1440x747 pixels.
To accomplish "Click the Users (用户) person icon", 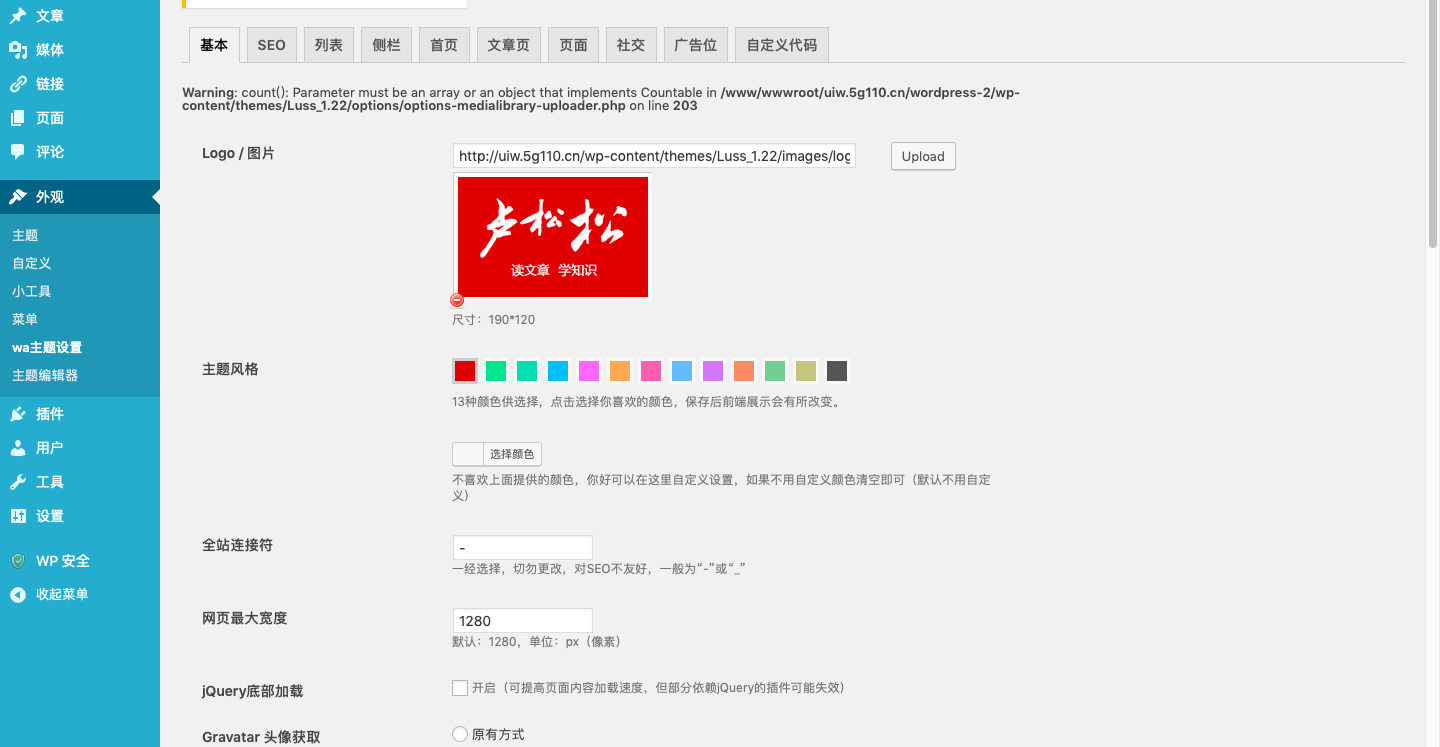I will tap(18, 448).
